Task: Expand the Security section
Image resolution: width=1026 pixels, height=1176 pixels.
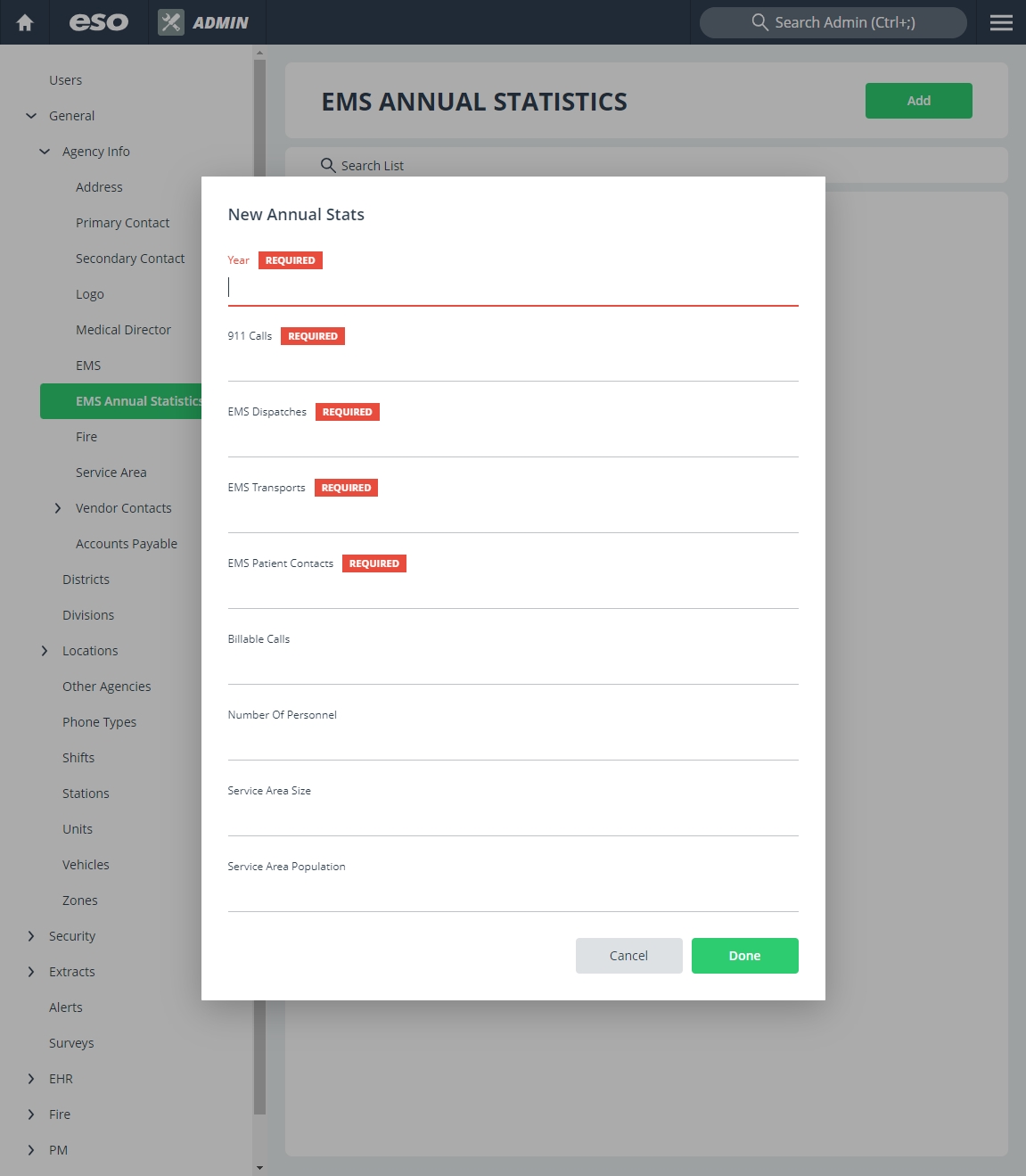Action: click(x=31, y=936)
